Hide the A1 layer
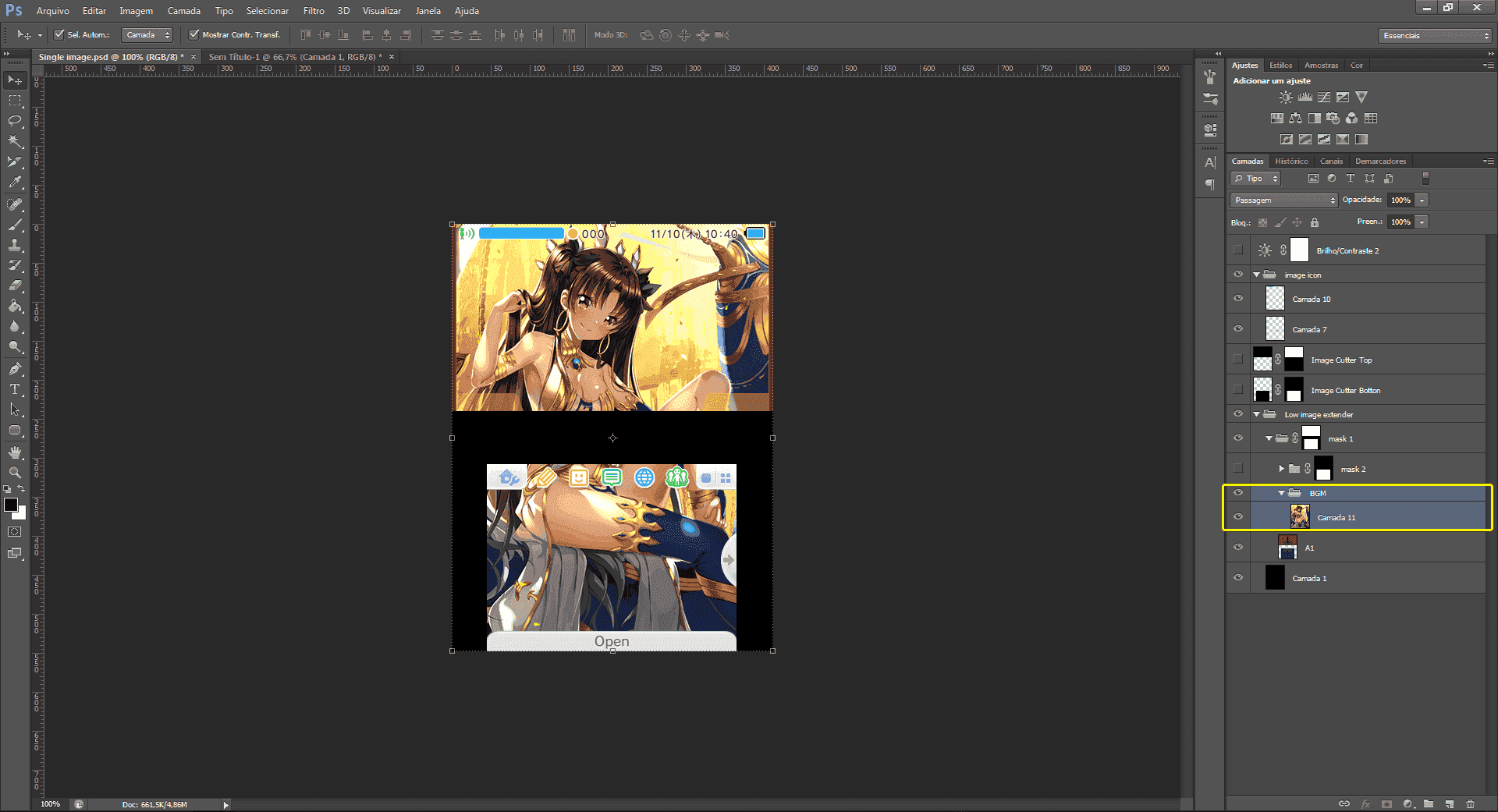Screen dimensions: 1498x812 [1238, 548]
